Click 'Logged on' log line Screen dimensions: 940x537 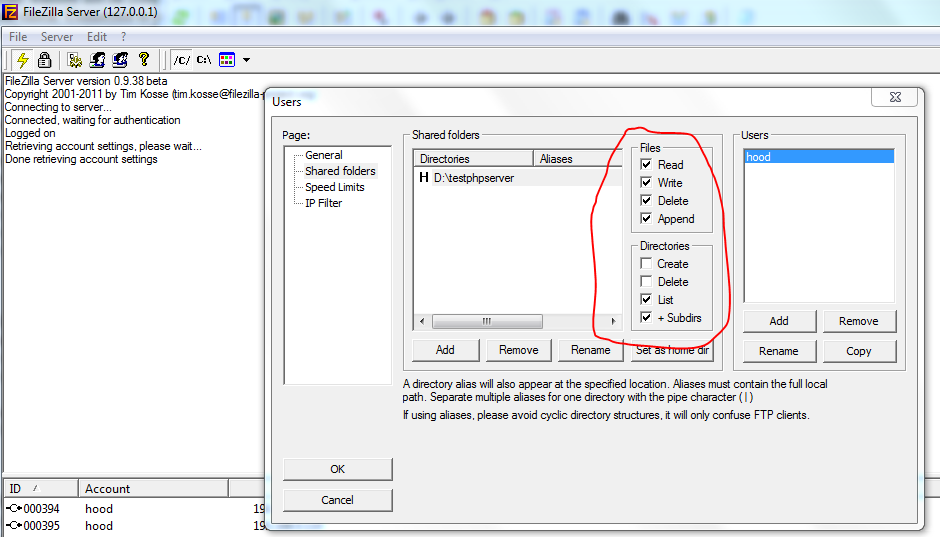click(30, 133)
